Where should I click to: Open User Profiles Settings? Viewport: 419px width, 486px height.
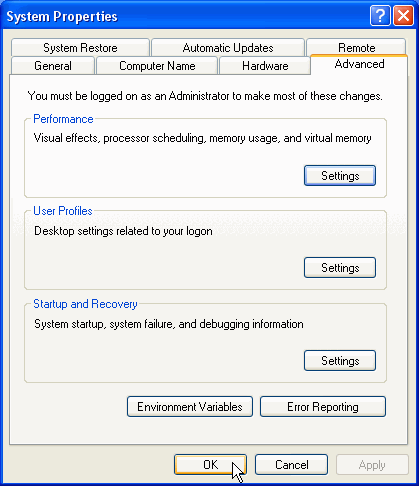(340, 267)
